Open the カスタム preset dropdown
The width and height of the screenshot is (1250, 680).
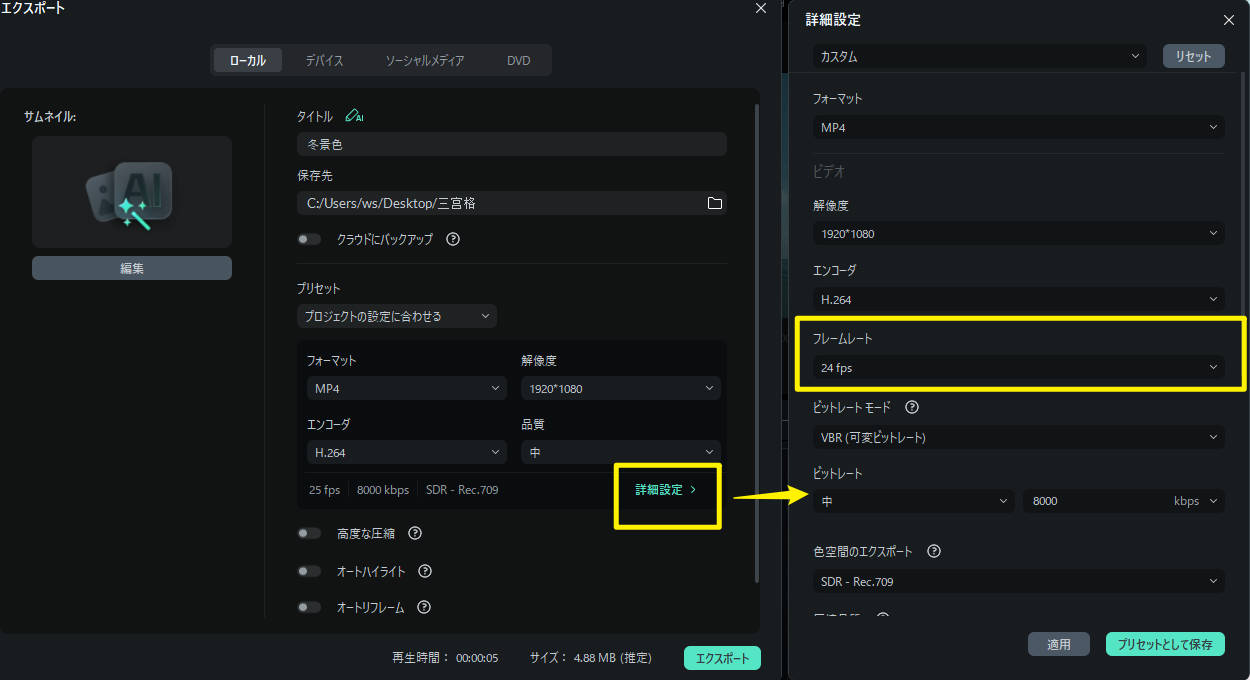(x=977, y=56)
